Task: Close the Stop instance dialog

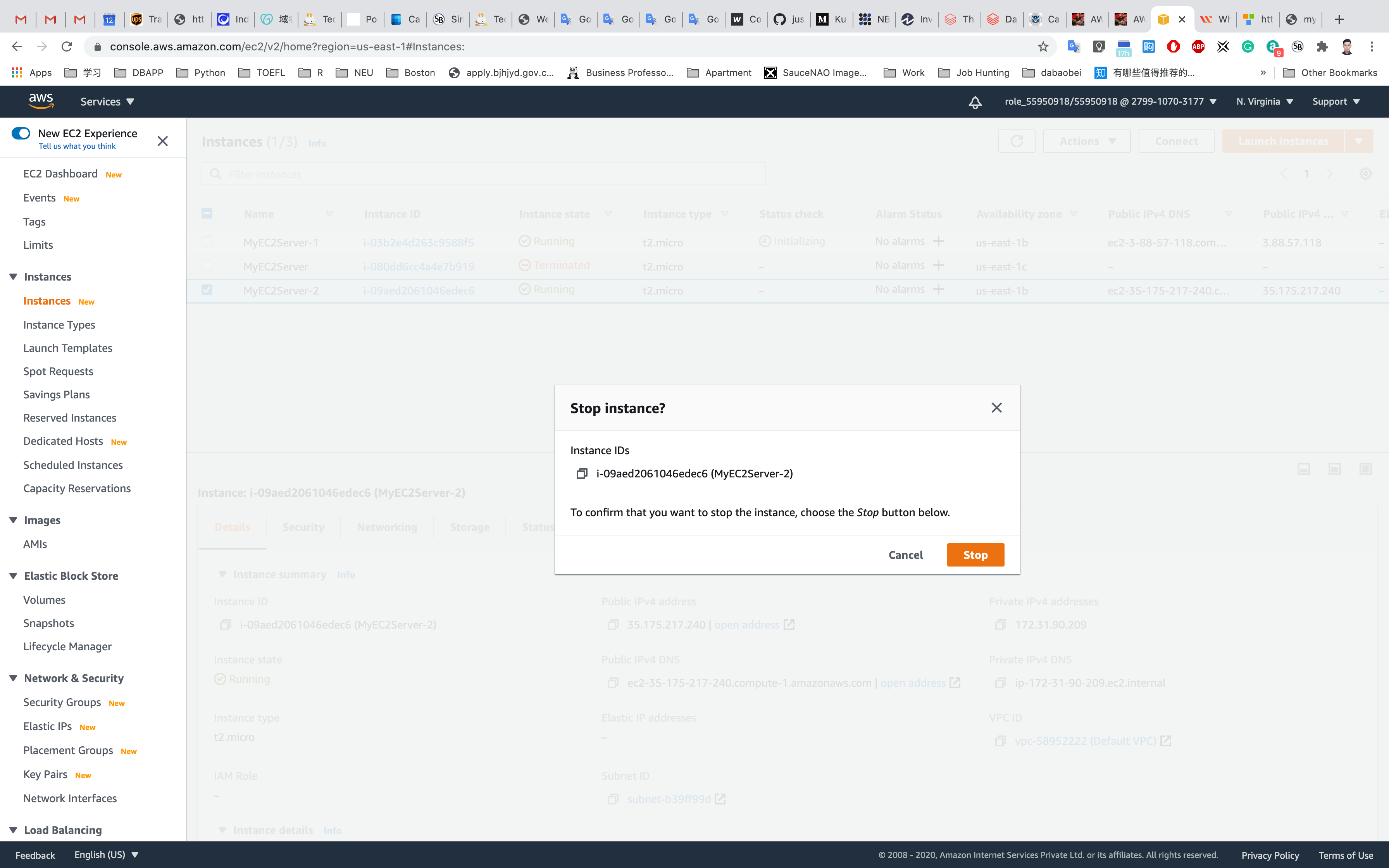Action: 996,408
